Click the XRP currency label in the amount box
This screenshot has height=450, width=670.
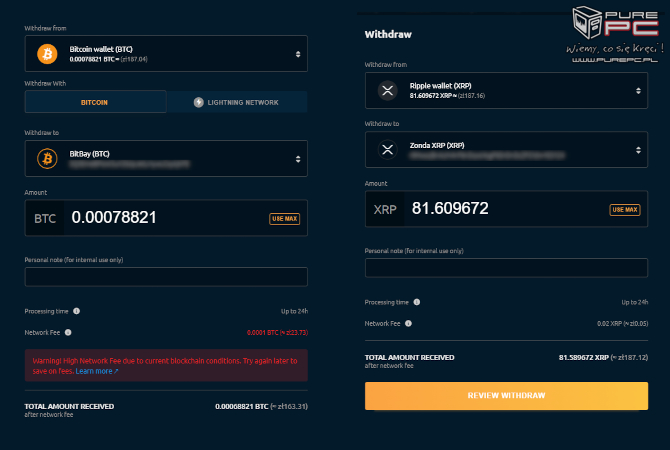(385, 210)
